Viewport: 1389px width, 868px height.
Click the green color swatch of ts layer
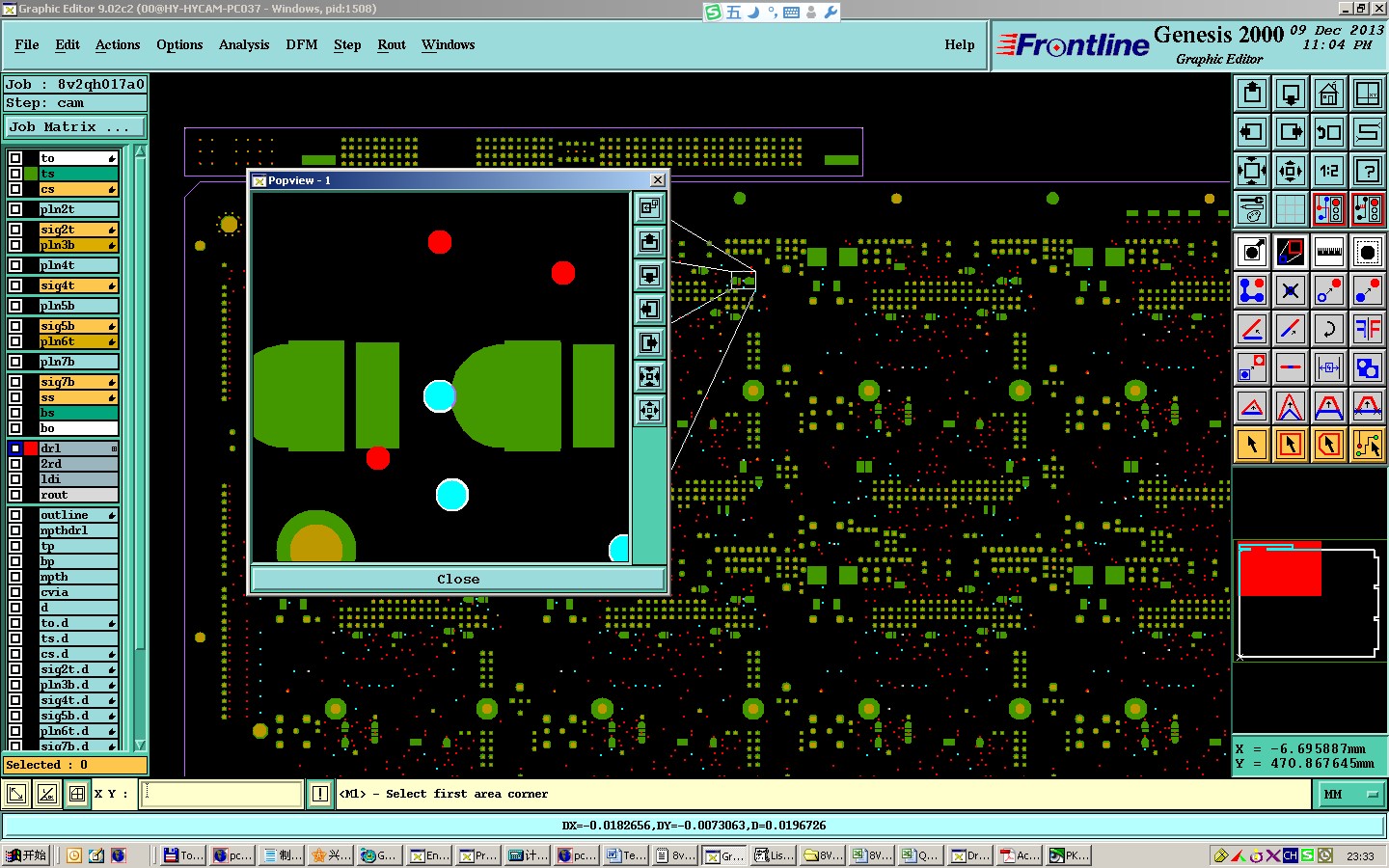(x=31, y=174)
